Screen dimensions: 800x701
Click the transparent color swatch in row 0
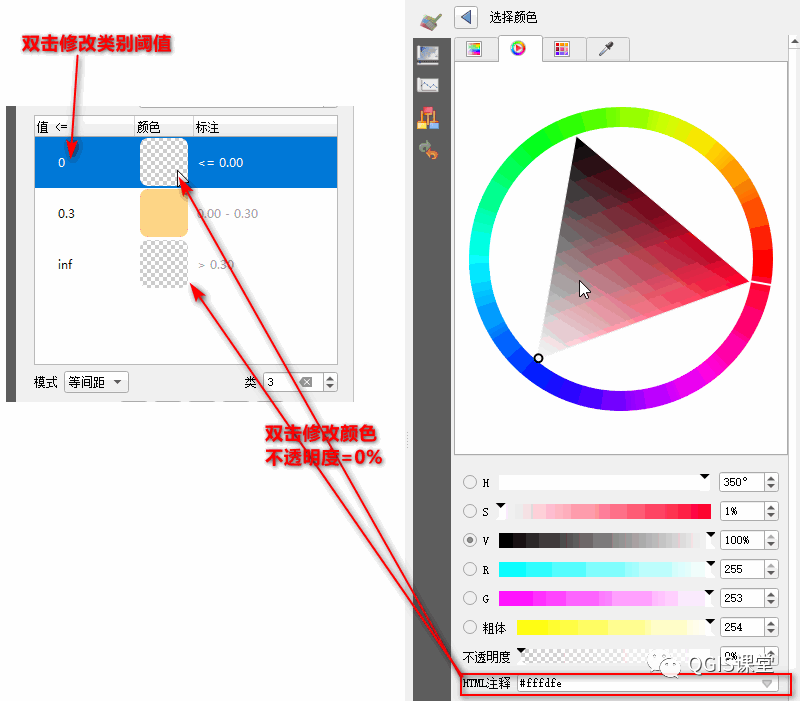[164, 162]
